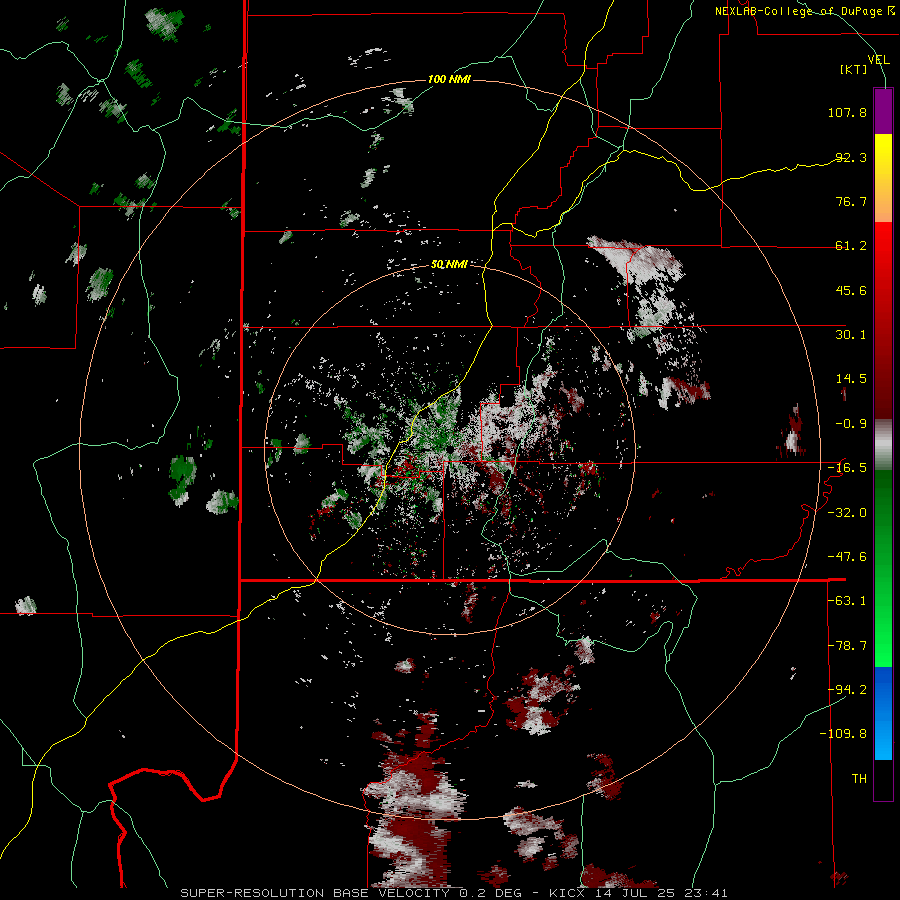Click the 61.2 velocity scale value
Viewport: 900px width, 900px height.
click(851, 246)
